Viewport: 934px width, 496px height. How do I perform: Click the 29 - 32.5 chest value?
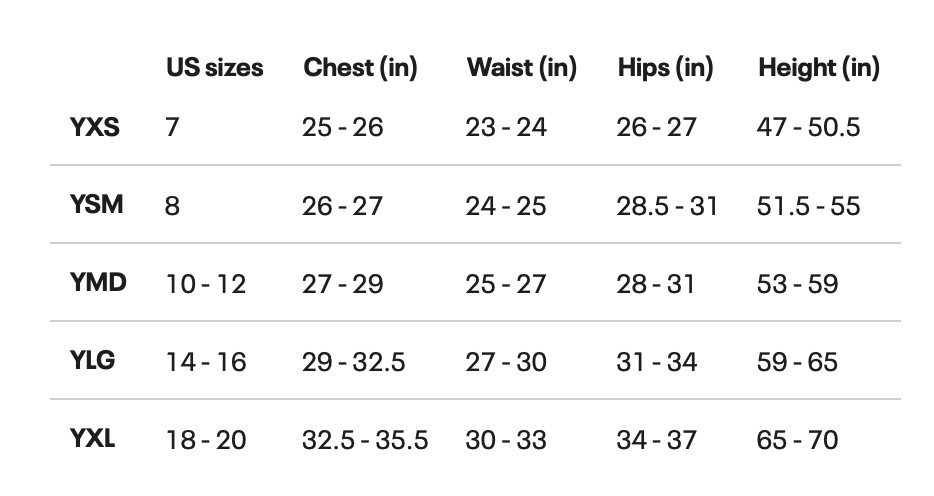coord(354,362)
